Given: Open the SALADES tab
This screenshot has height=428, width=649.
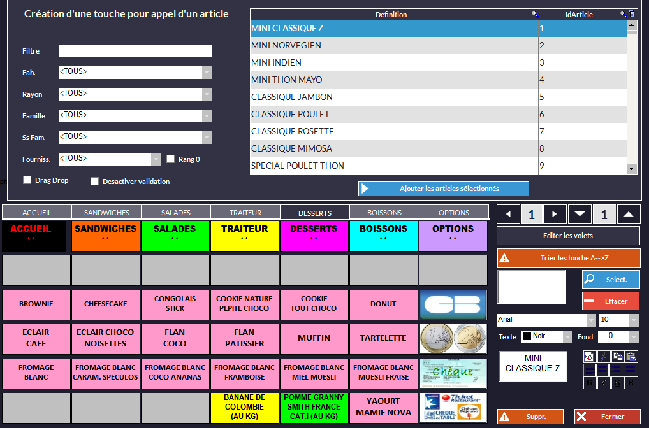Looking at the screenshot, I should click(175, 212).
